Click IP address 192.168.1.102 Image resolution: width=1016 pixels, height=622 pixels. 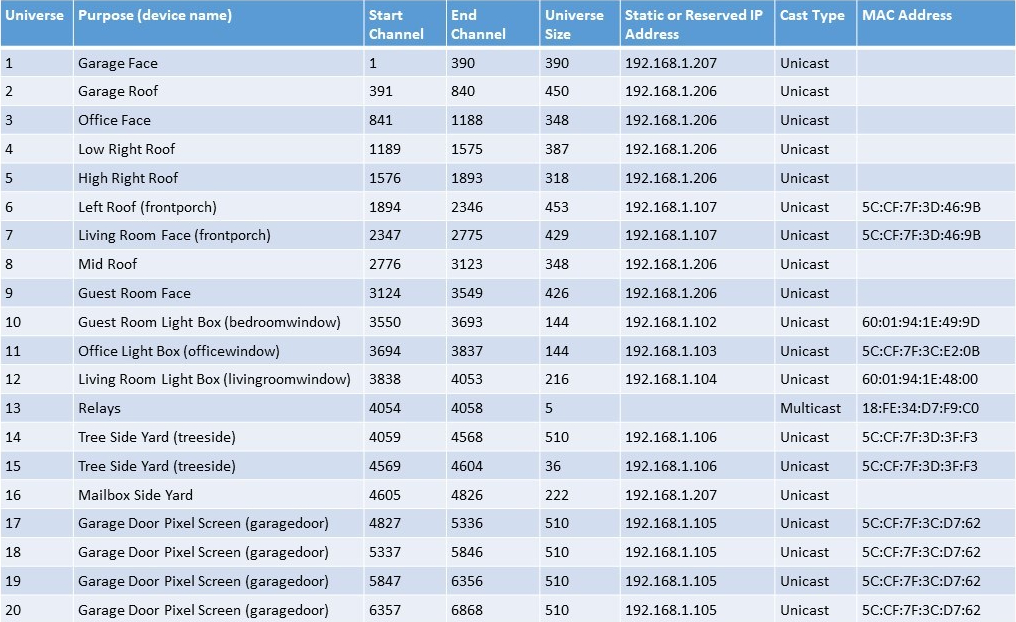pyautogui.click(x=671, y=322)
